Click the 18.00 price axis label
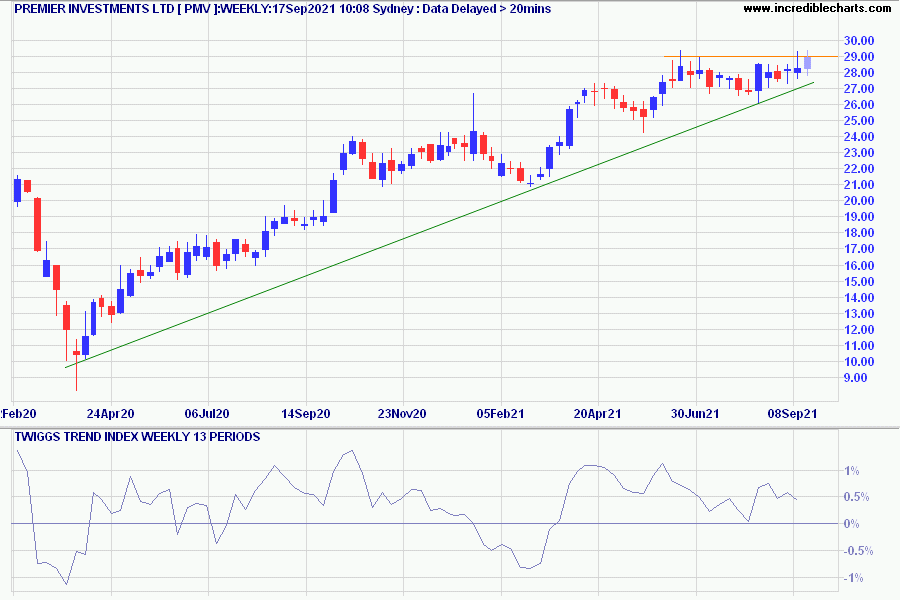The height and width of the screenshot is (600, 900). [x=859, y=233]
